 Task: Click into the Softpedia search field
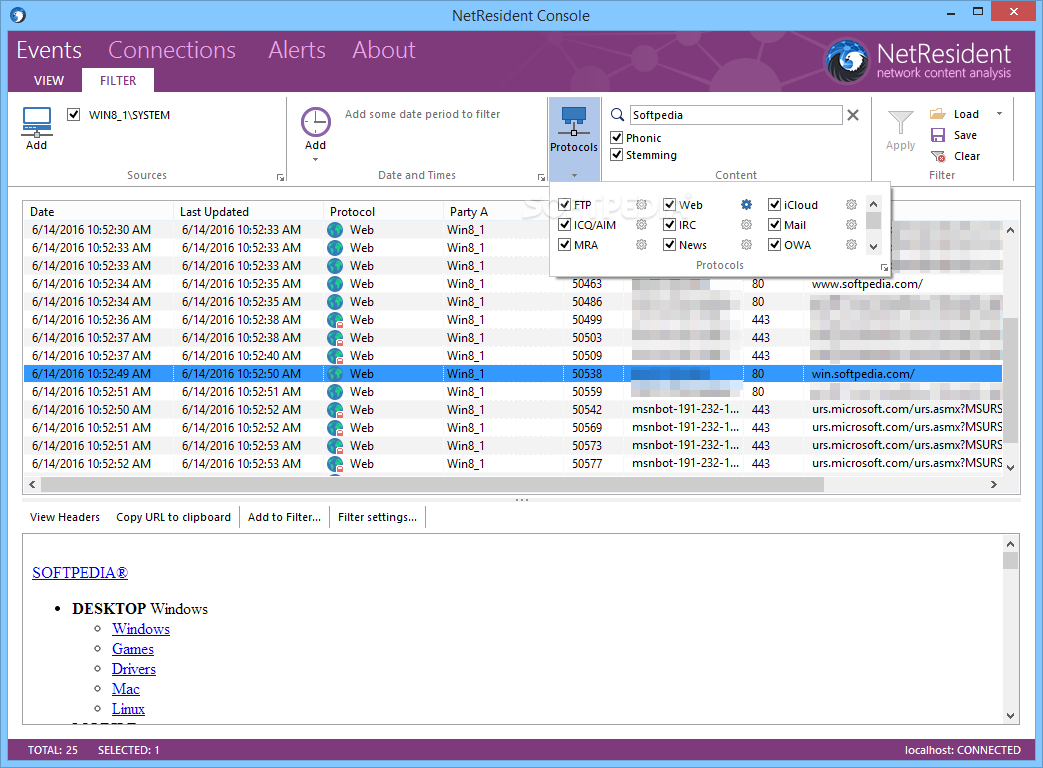[x=736, y=115]
